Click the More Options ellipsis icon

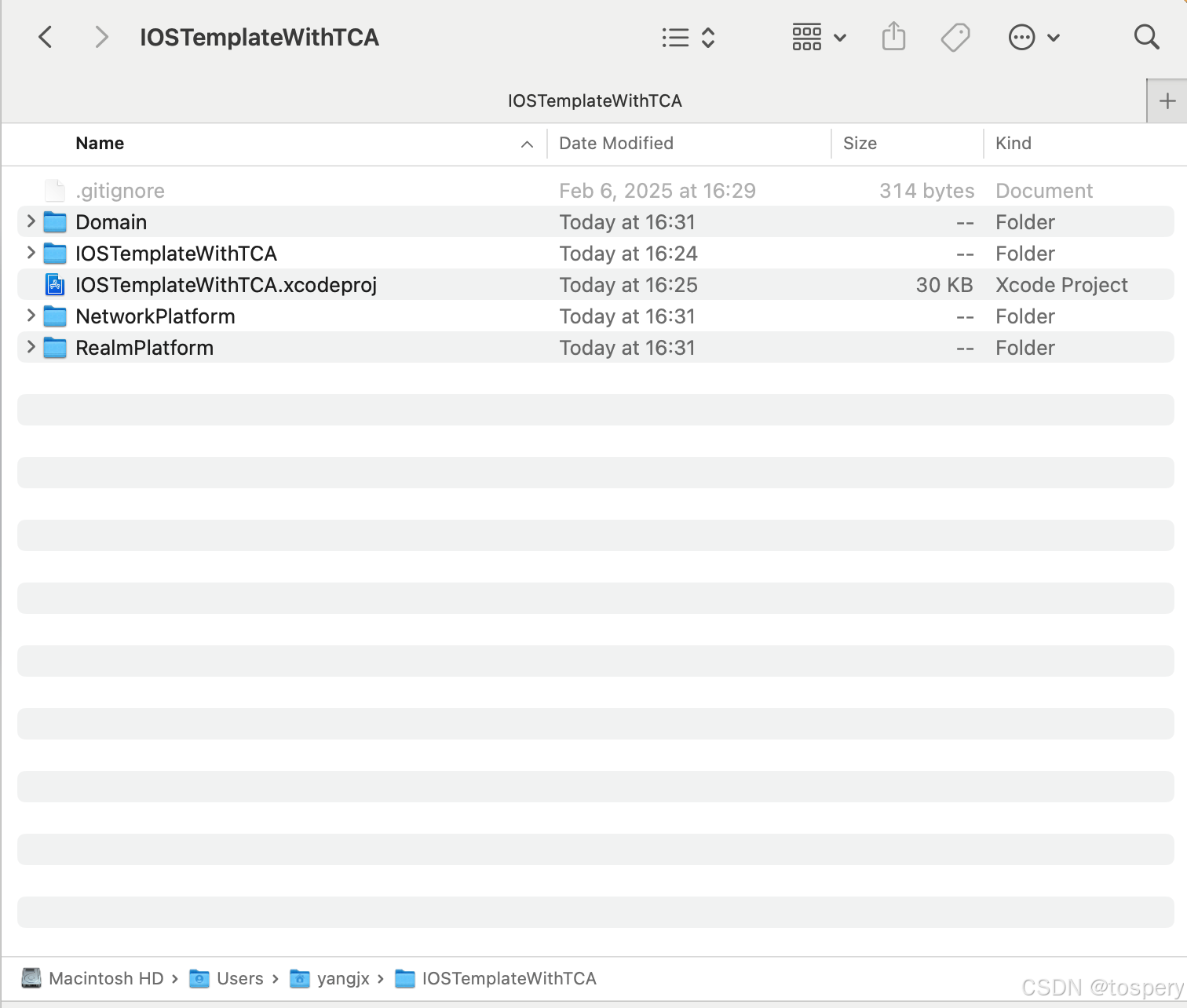1022,37
